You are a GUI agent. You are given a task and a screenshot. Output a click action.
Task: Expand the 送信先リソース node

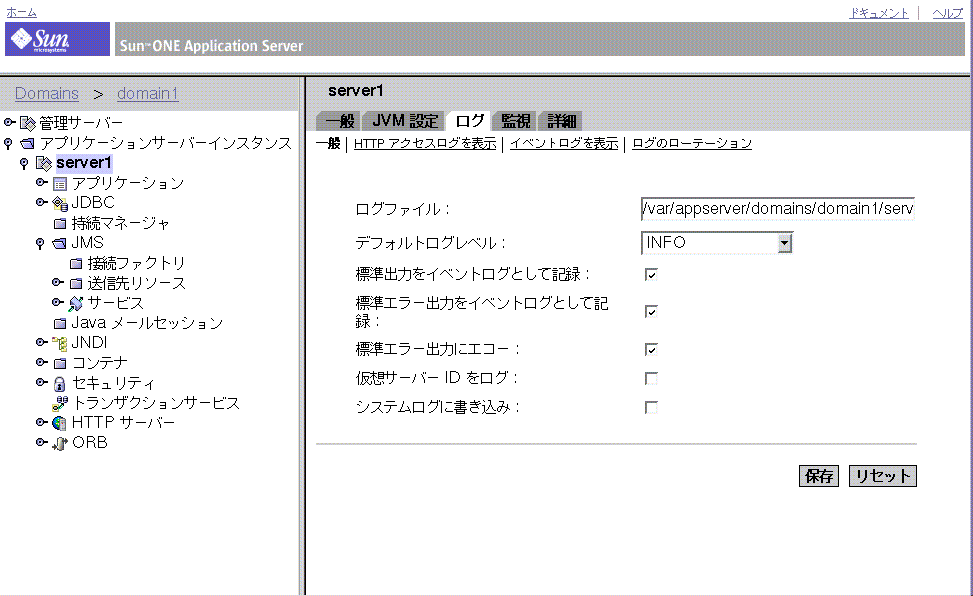point(58,282)
